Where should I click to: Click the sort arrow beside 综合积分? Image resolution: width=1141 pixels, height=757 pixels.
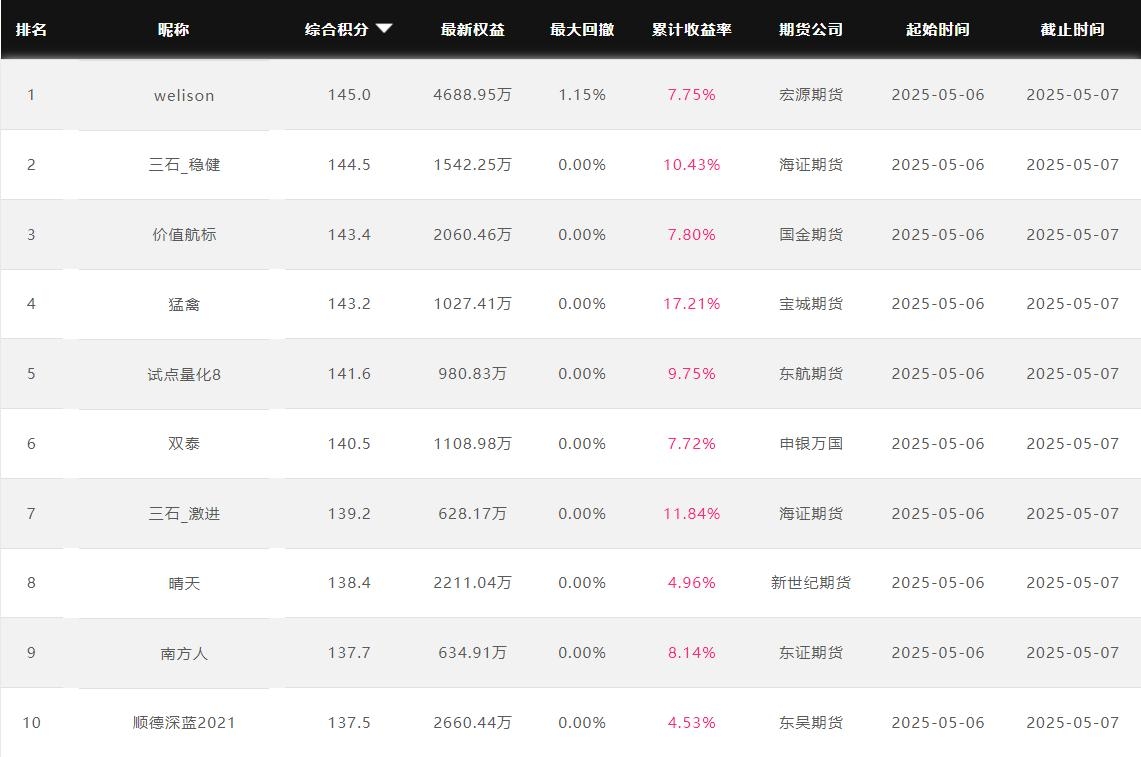(384, 28)
